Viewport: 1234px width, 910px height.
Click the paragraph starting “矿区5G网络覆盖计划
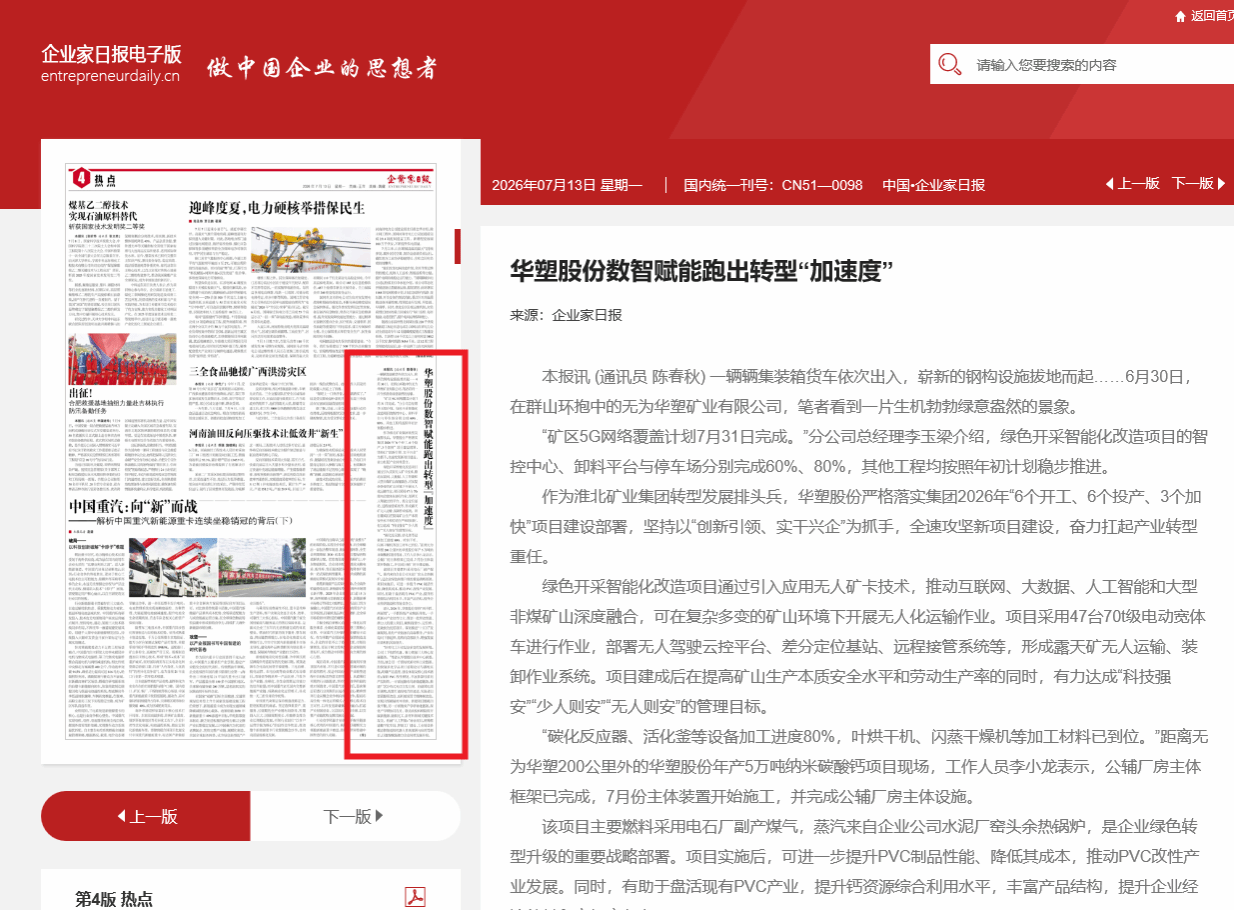coord(858,451)
